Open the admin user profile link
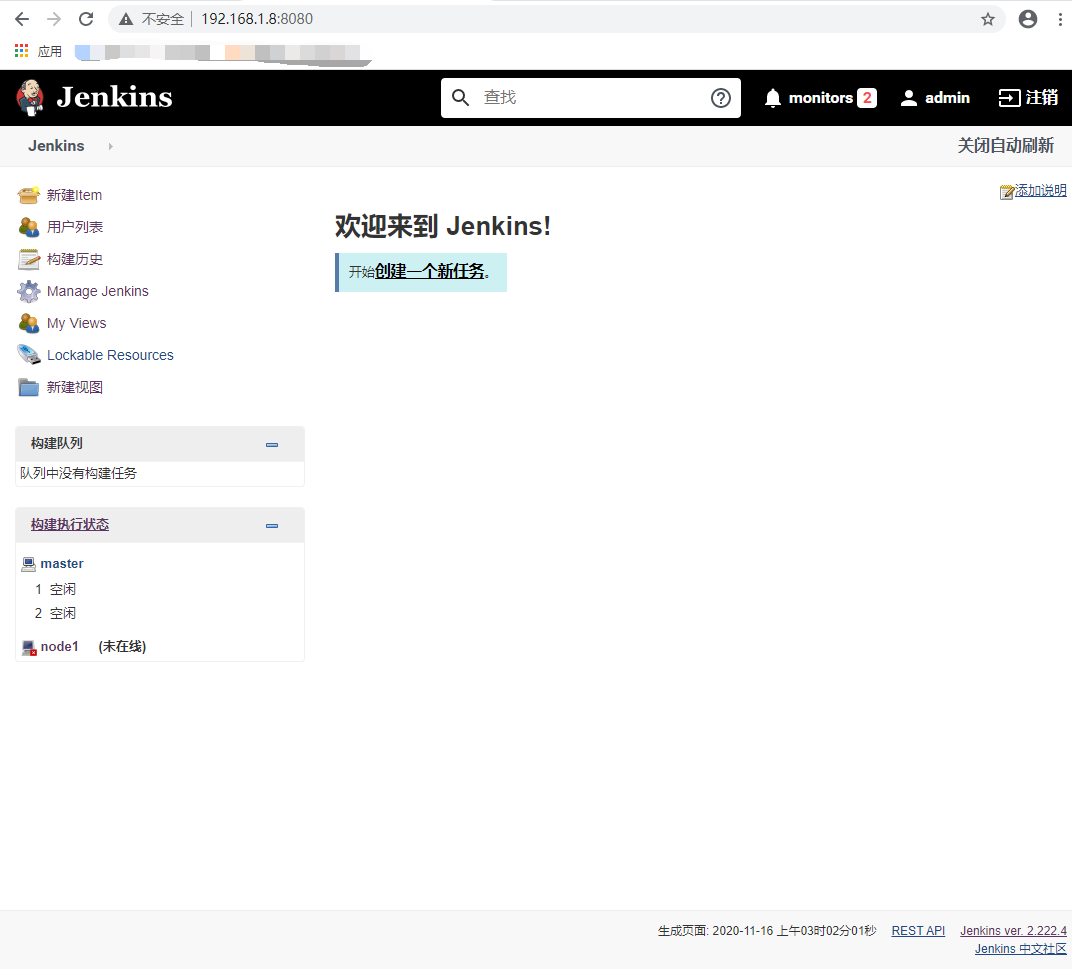 pos(947,98)
